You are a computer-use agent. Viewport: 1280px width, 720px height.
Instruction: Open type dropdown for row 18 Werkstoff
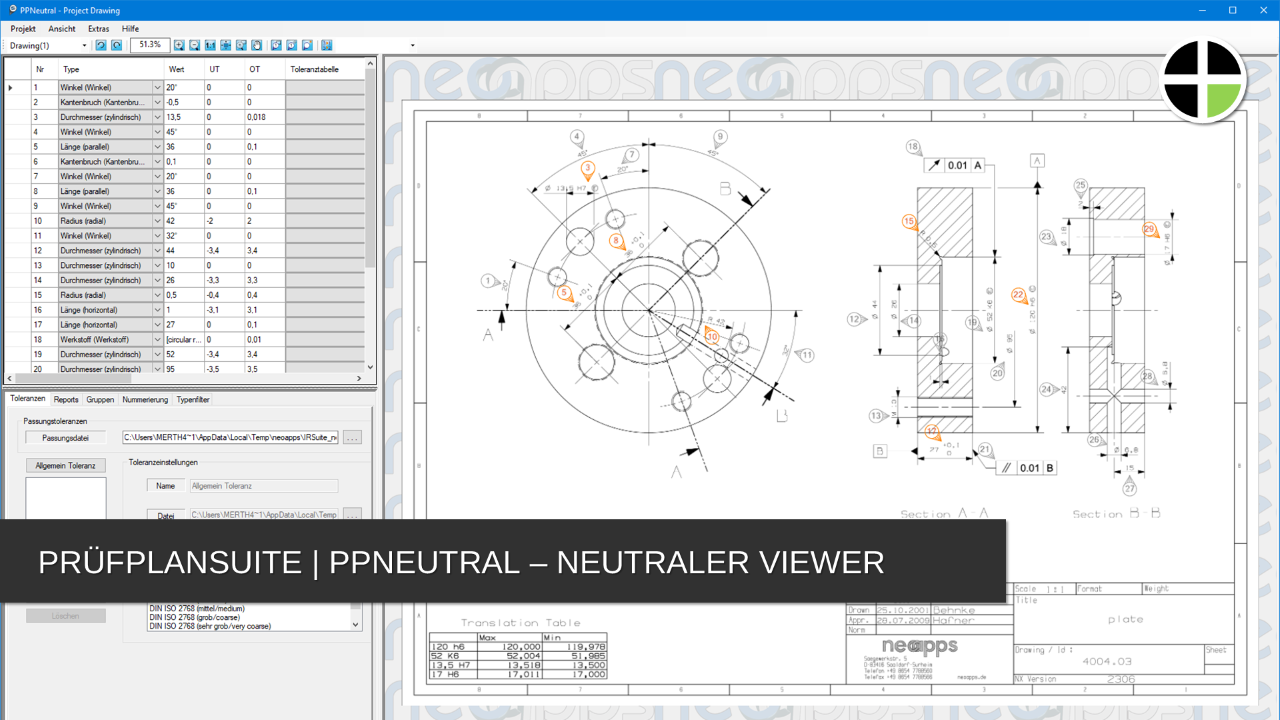[157, 339]
